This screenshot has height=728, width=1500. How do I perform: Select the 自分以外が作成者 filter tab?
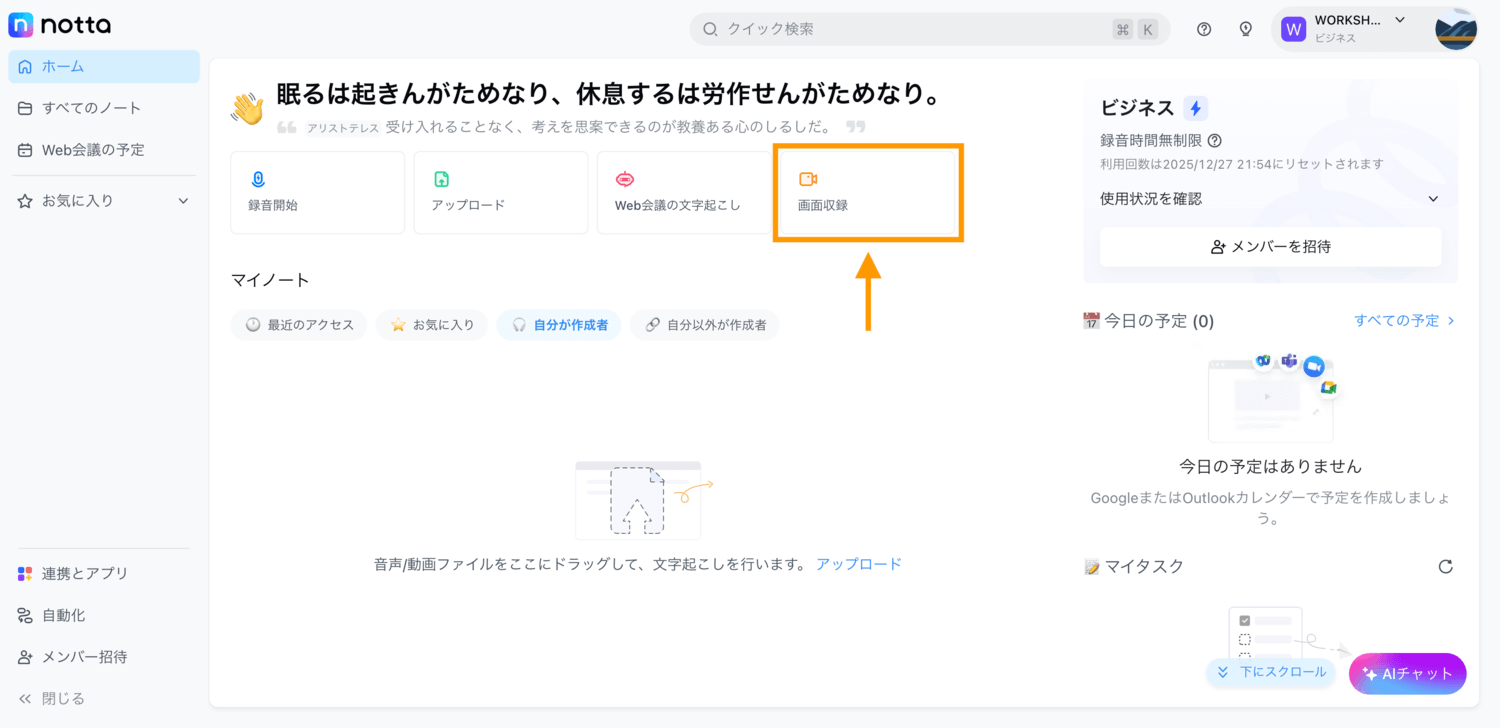tap(705, 325)
